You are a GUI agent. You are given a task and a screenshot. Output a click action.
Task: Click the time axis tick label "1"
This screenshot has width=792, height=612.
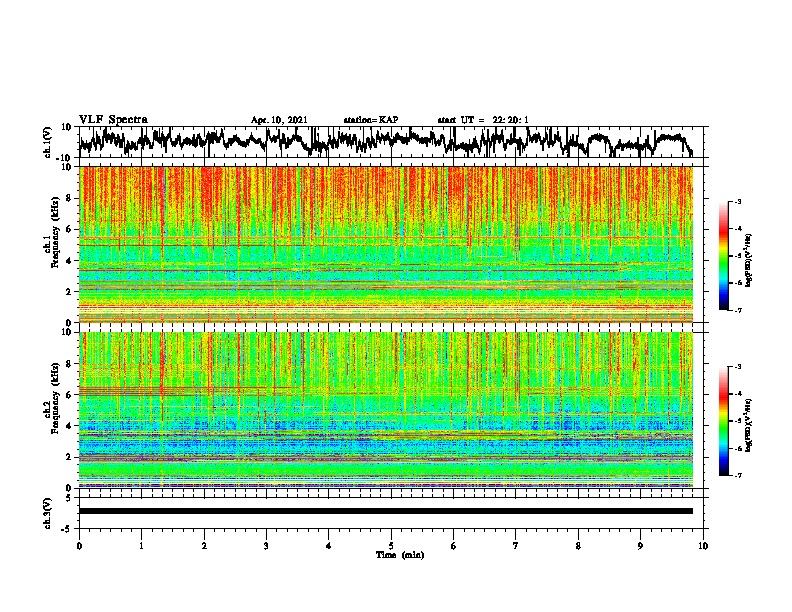coord(141,546)
